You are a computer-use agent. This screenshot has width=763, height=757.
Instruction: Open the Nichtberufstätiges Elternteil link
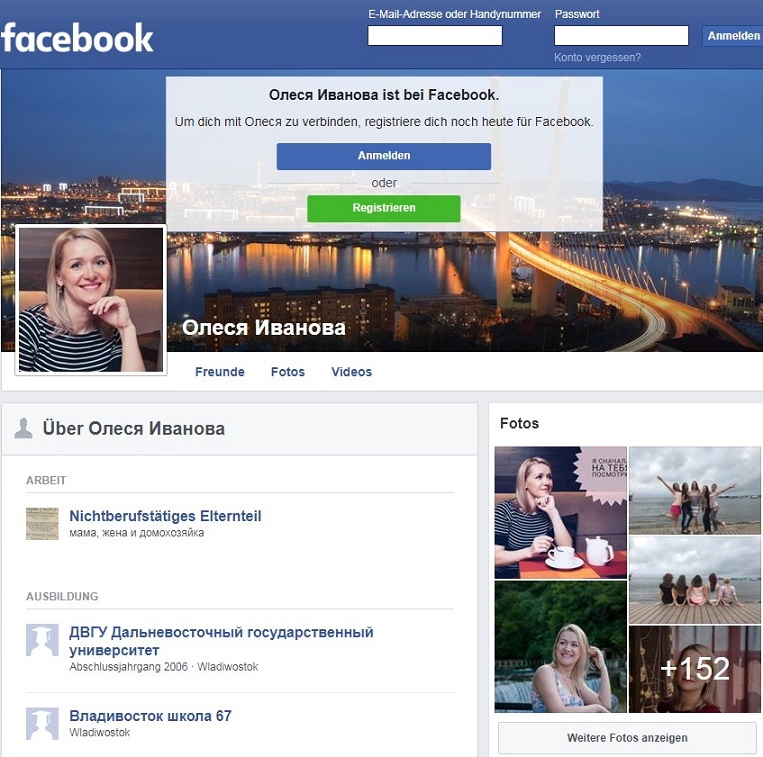165,516
